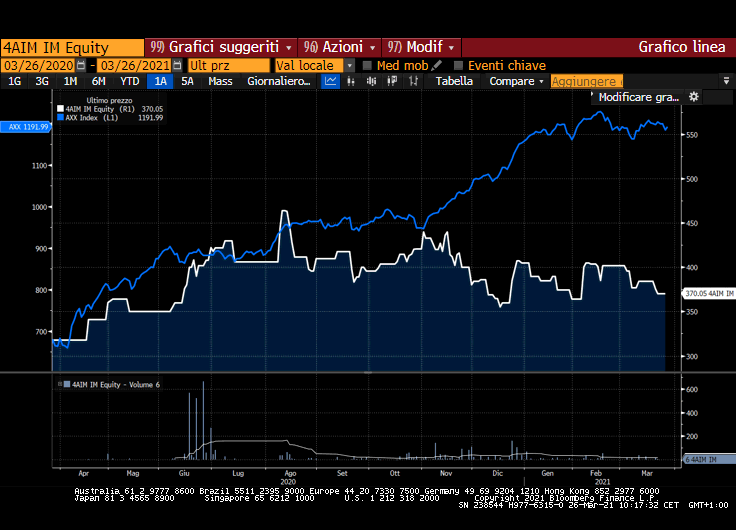Screen dimensions: 736x530
Task: Click the Feb 2021 x-axis label
Action: pyautogui.click(x=598, y=477)
